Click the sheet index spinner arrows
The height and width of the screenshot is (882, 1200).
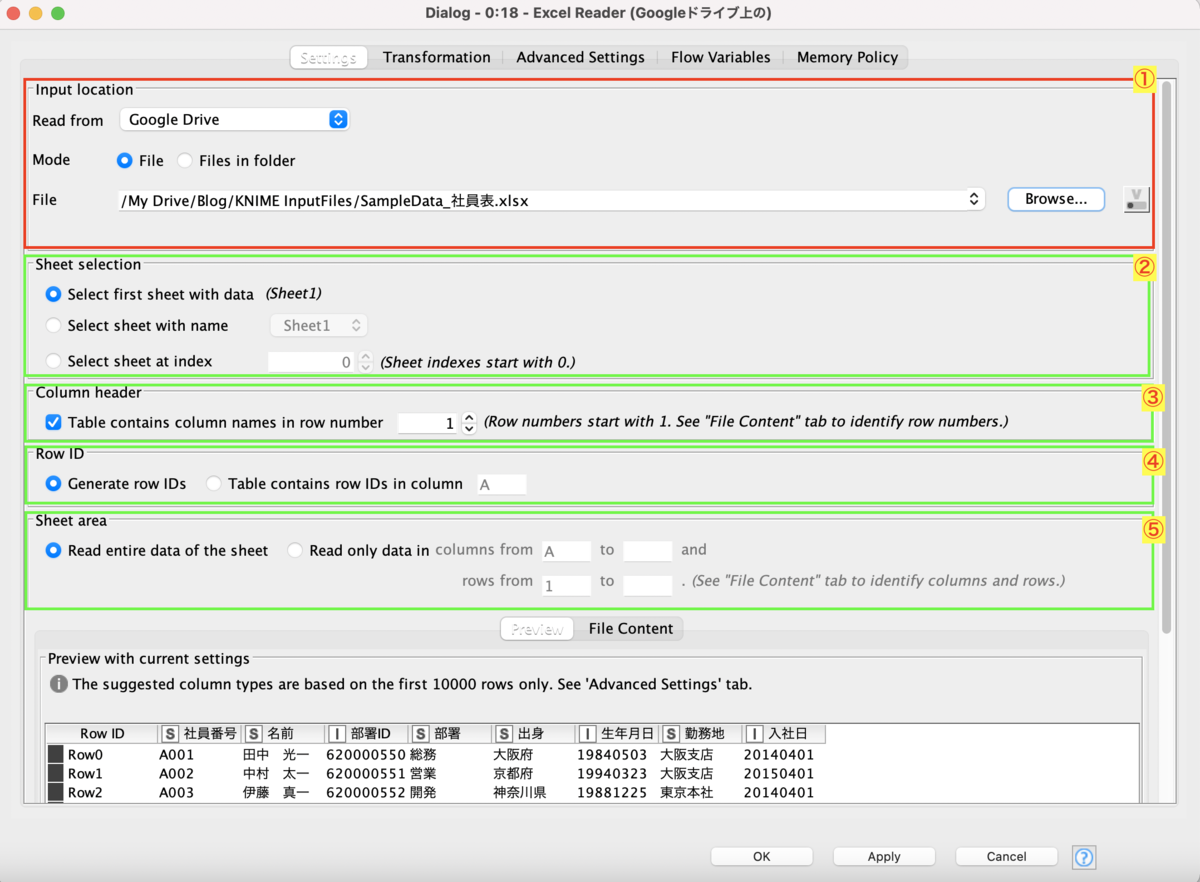click(x=365, y=362)
